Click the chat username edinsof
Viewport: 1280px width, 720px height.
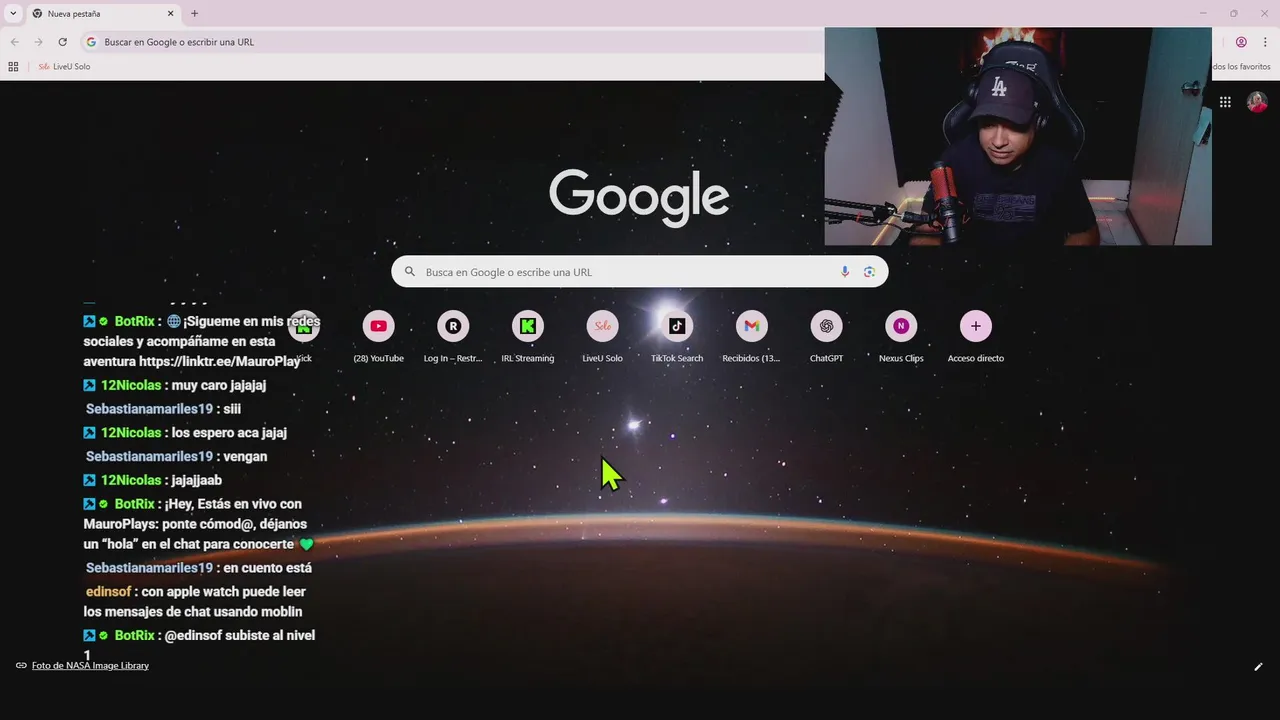(110, 592)
